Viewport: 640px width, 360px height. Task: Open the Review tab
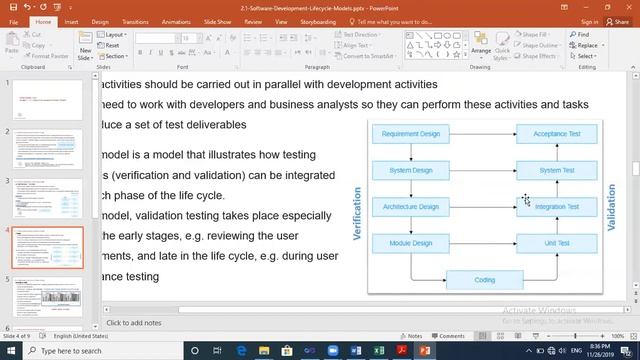pos(253,22)
